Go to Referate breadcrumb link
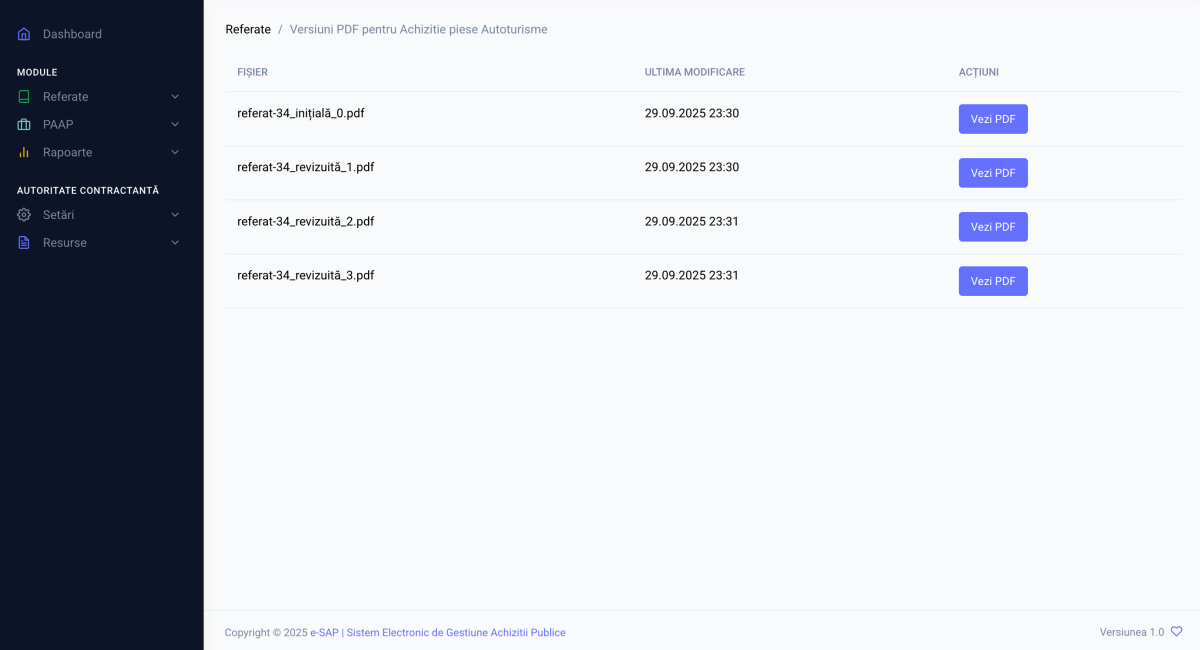The image size is (1200, 650). click(248, 30)
